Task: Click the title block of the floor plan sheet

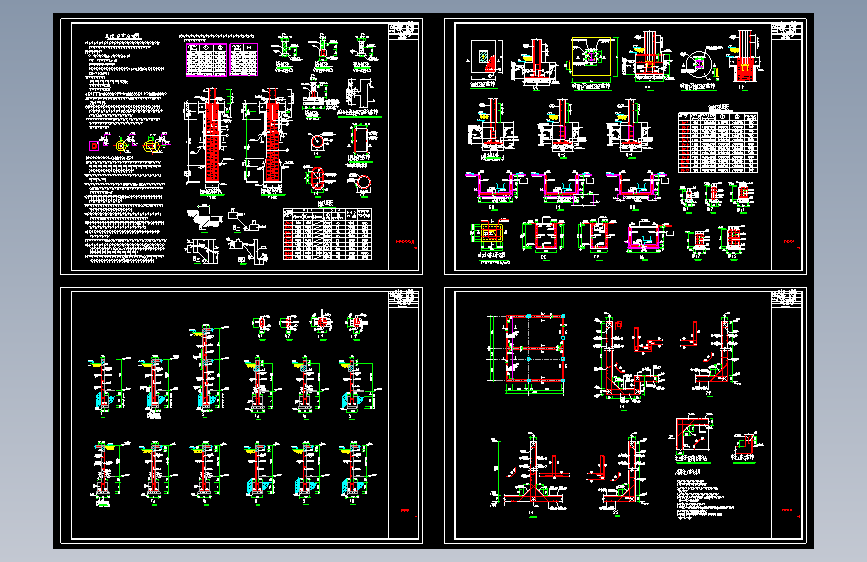Action: coord(787,299)
